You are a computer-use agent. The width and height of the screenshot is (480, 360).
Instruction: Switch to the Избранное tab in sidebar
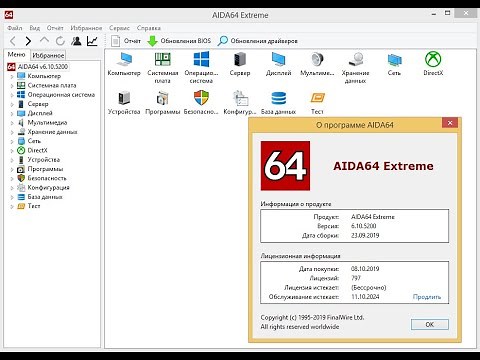48,55
